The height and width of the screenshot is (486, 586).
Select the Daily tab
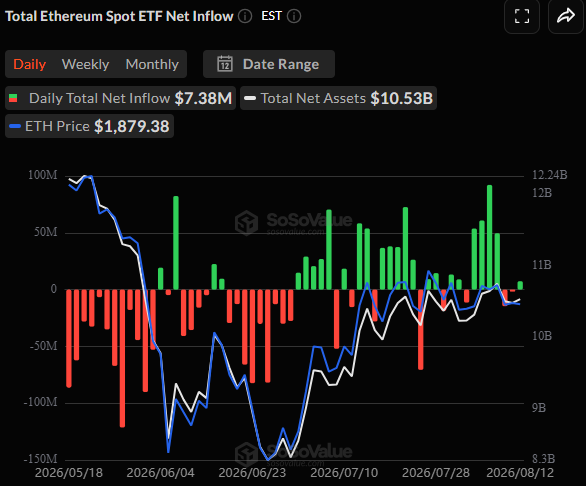[x=30, y=64]
